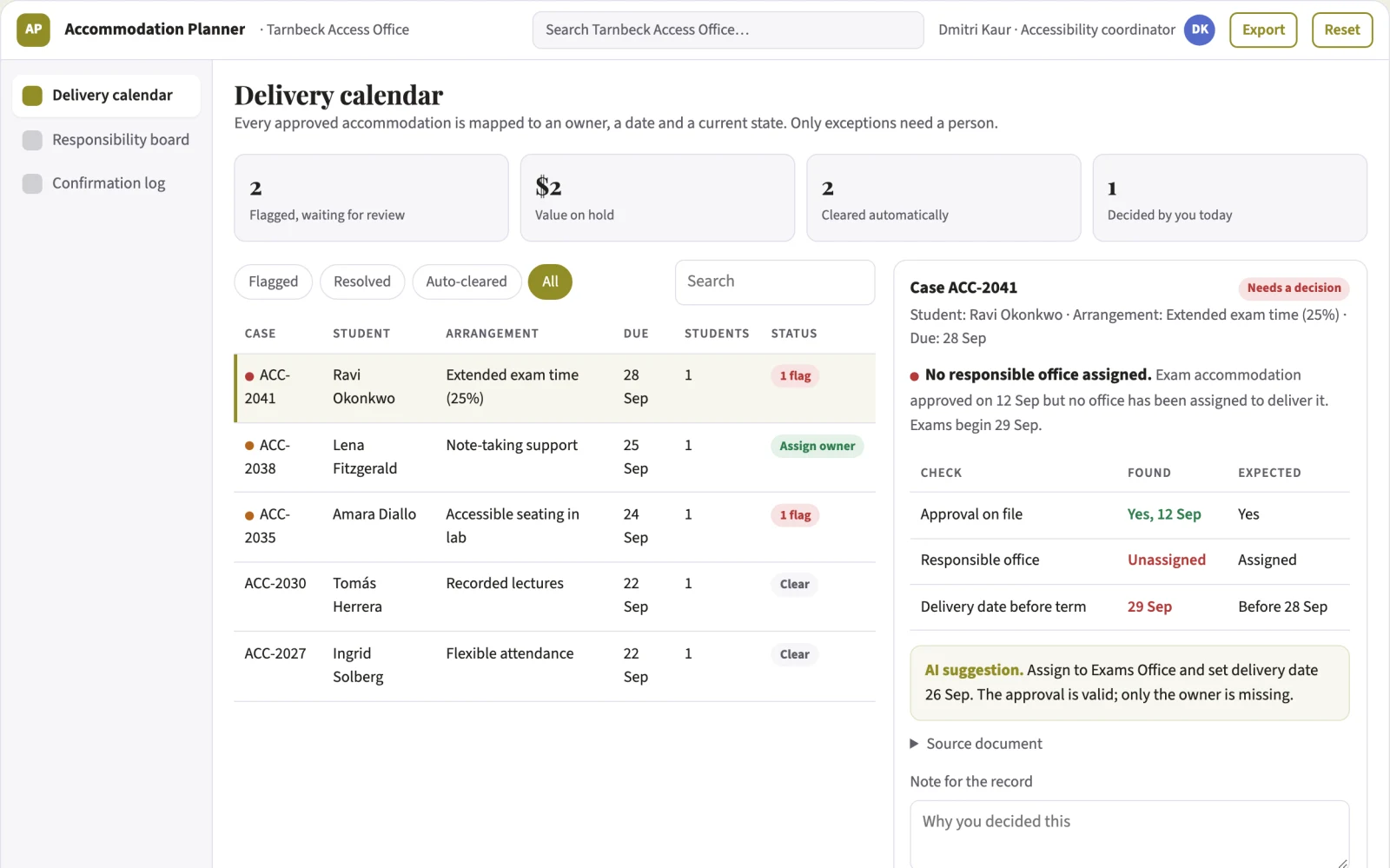Viewport: 1390px width, 868px height.
Task: Open the Confirmation log
Action: point(106,183)
